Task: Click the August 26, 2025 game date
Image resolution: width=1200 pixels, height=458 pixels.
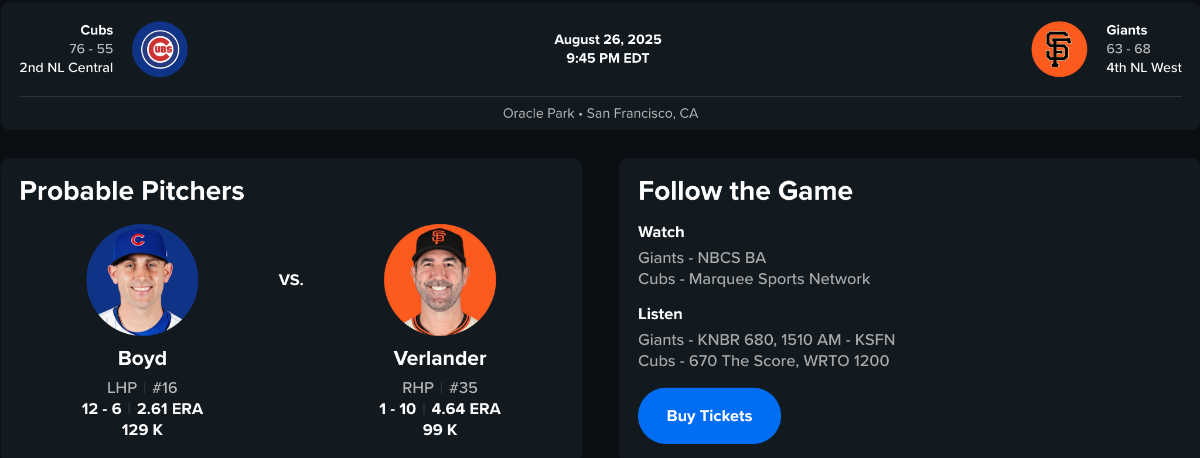Action: (608, 40)
